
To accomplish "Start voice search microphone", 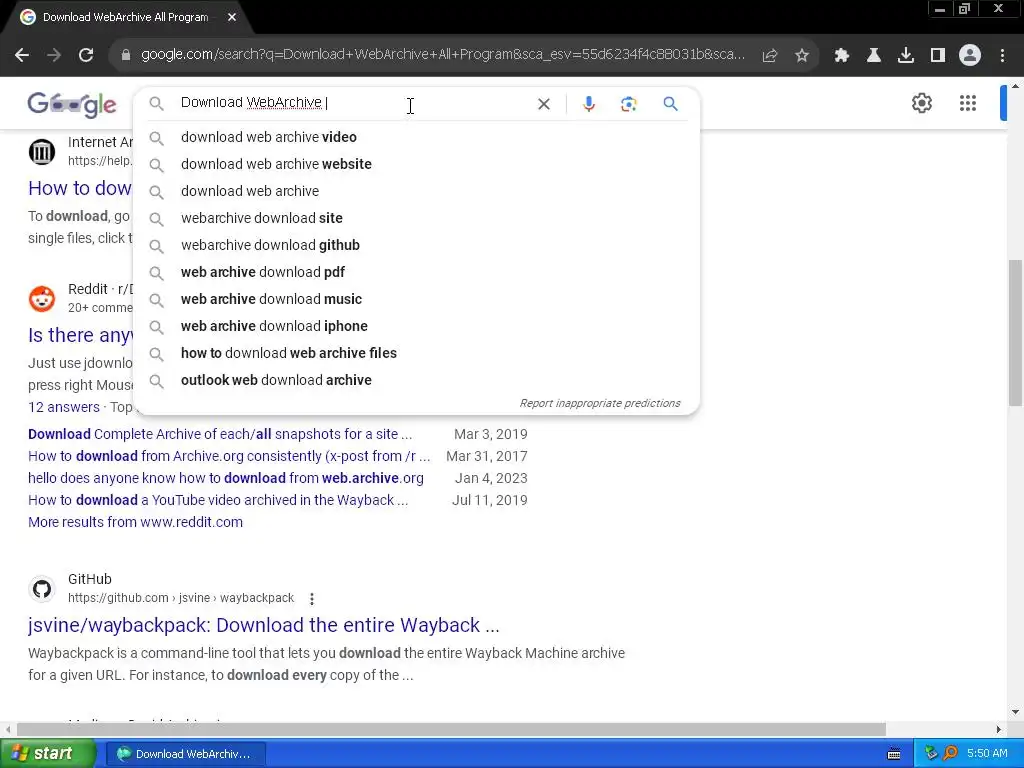I will pyautogui.click(x=588, y=104).
